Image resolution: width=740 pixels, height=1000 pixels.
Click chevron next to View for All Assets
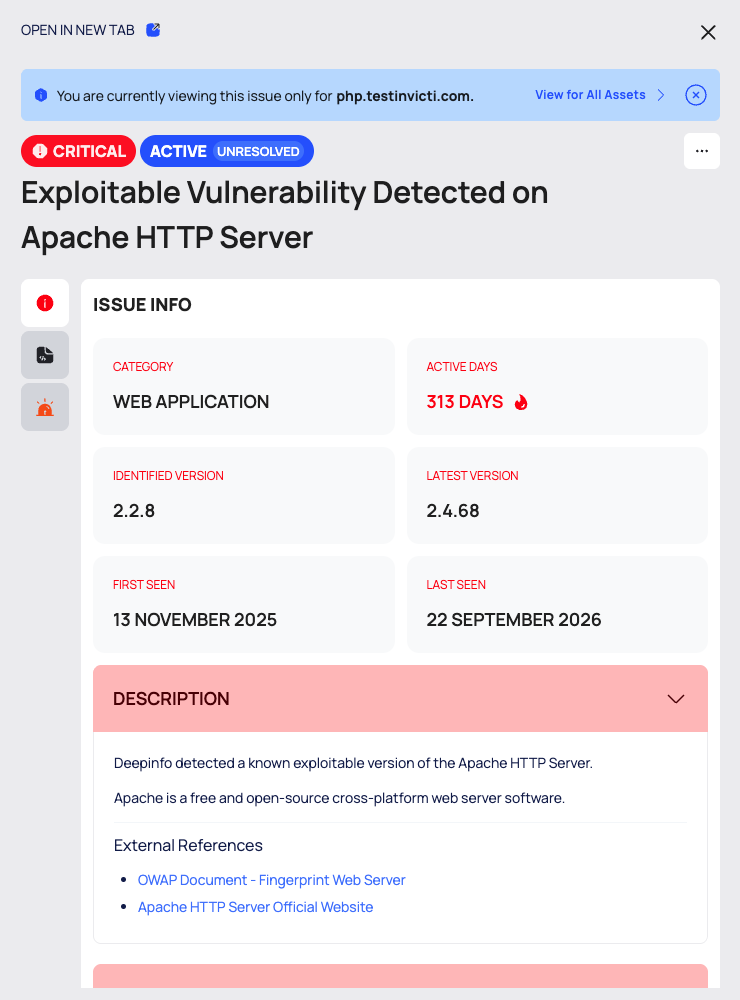coord(661,95)
